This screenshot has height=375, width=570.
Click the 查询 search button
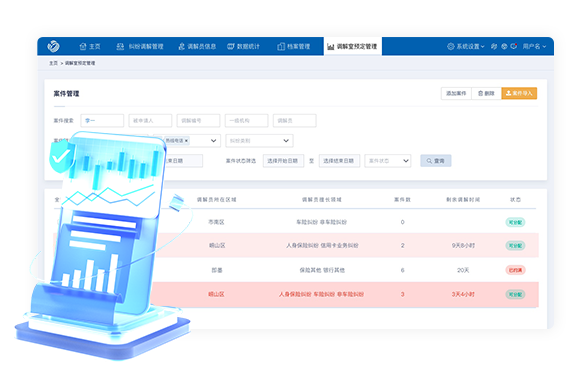tap(436, 161)
